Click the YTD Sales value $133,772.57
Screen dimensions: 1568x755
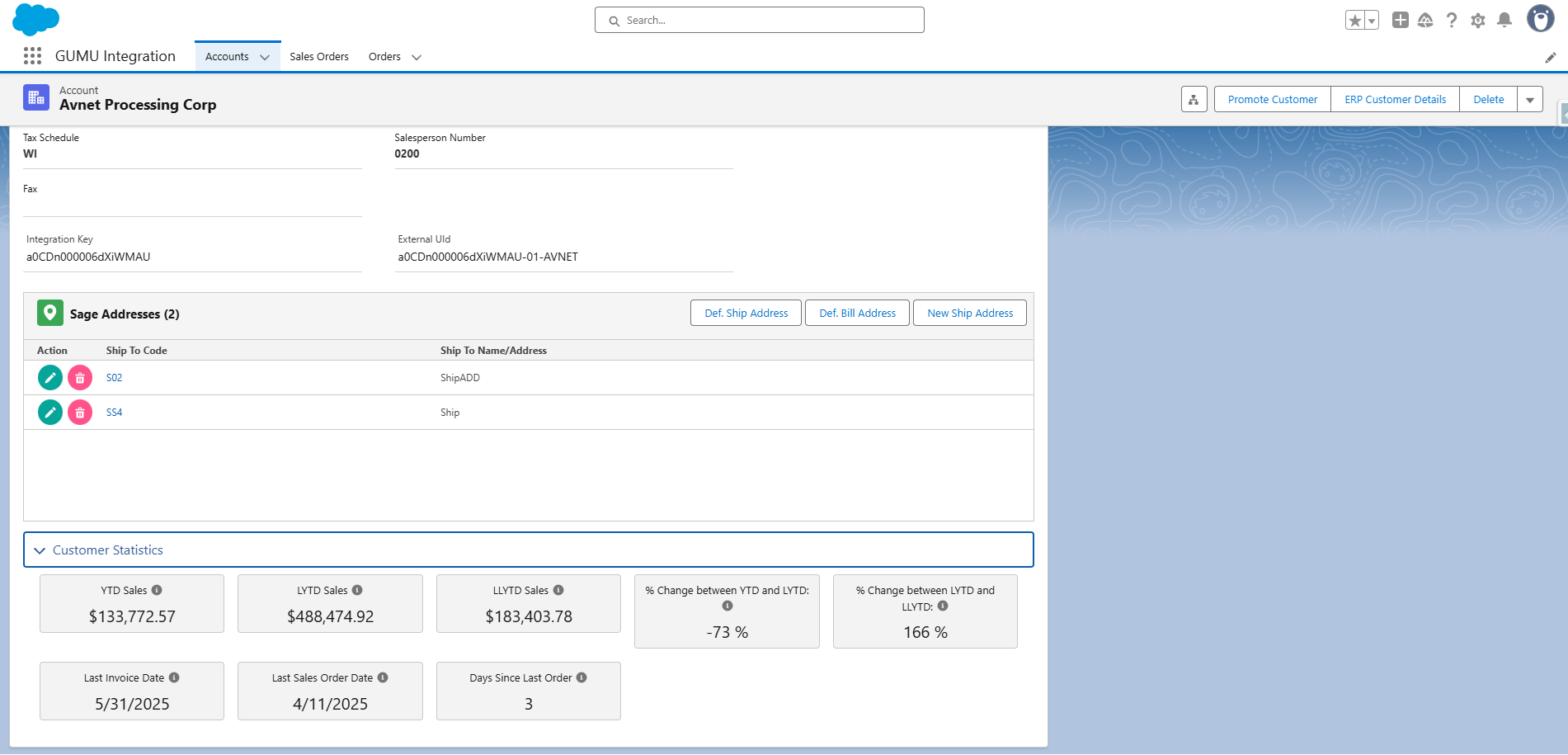click(132, 616)
